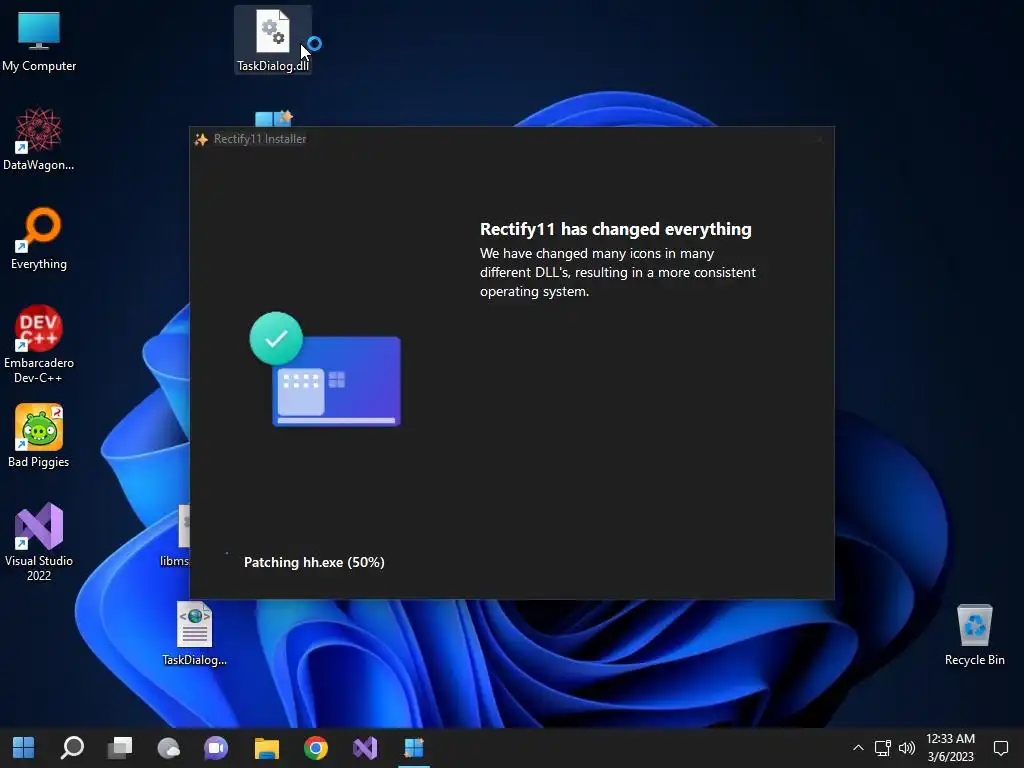Select Visual Studio 2022 desktop shortcut
This screenshot has width=1024, height=768.
(x=39, y=541)
